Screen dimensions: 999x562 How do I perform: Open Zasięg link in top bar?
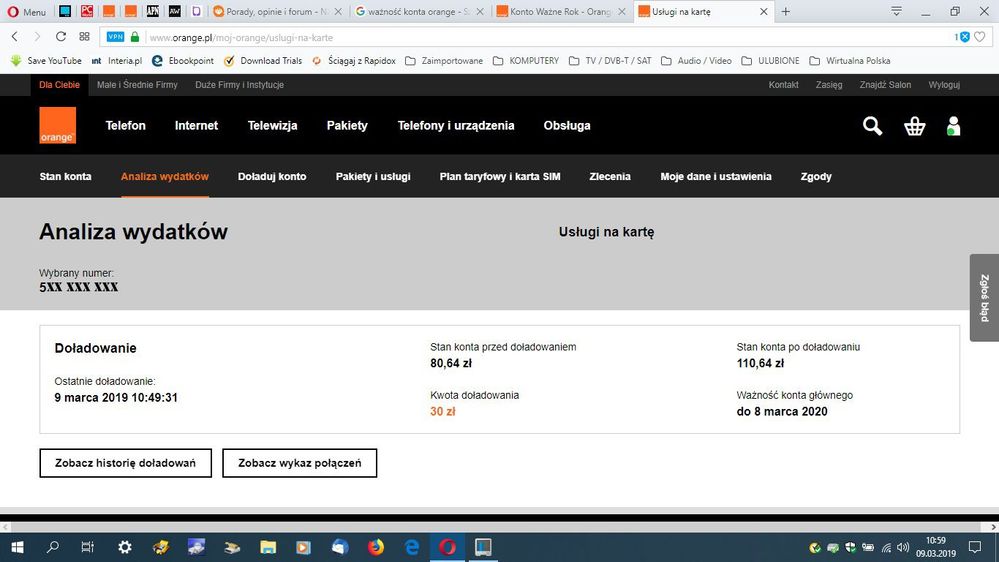coord(829,85)
